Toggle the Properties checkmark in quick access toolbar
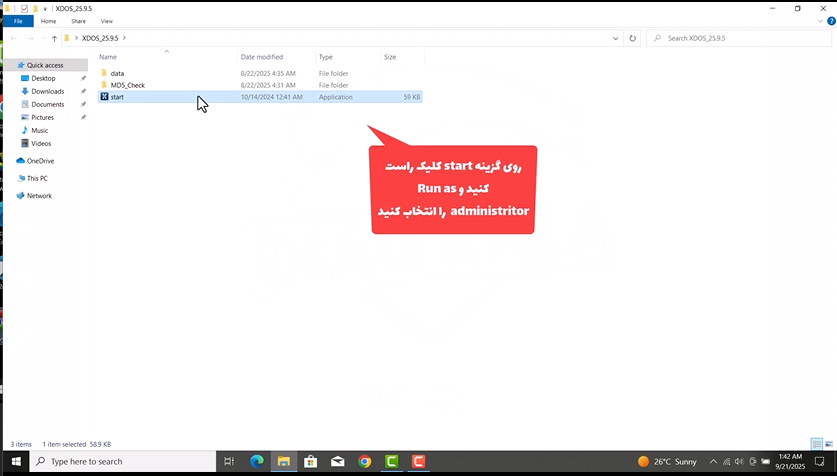 point(24,8)
